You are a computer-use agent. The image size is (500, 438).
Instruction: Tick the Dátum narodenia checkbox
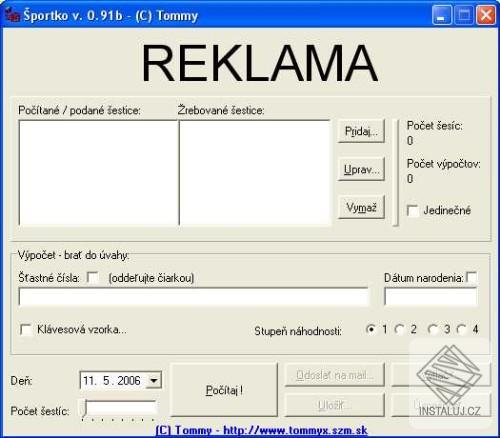[472, 277]
